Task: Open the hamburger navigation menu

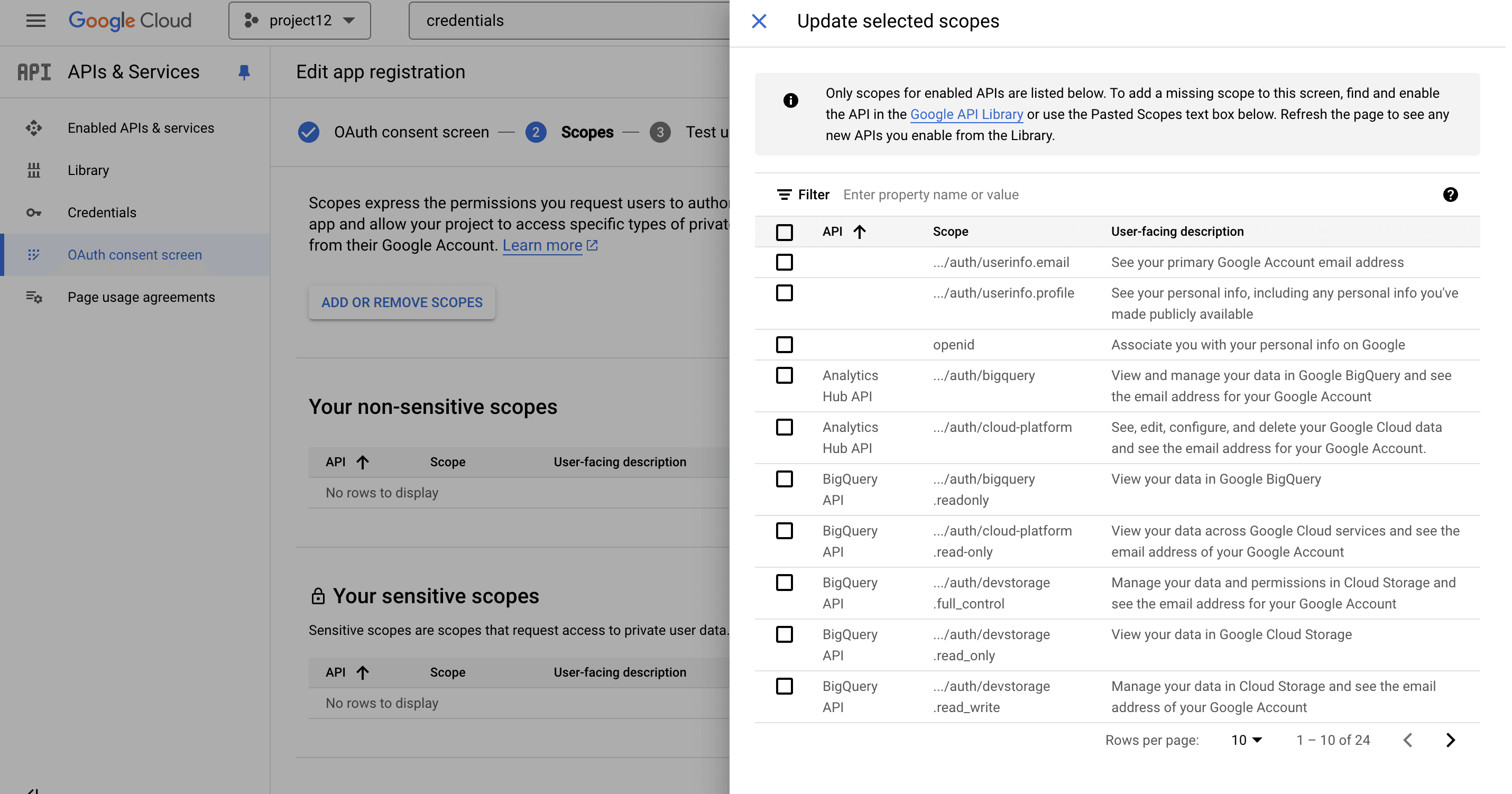Action: pos(36,21)
